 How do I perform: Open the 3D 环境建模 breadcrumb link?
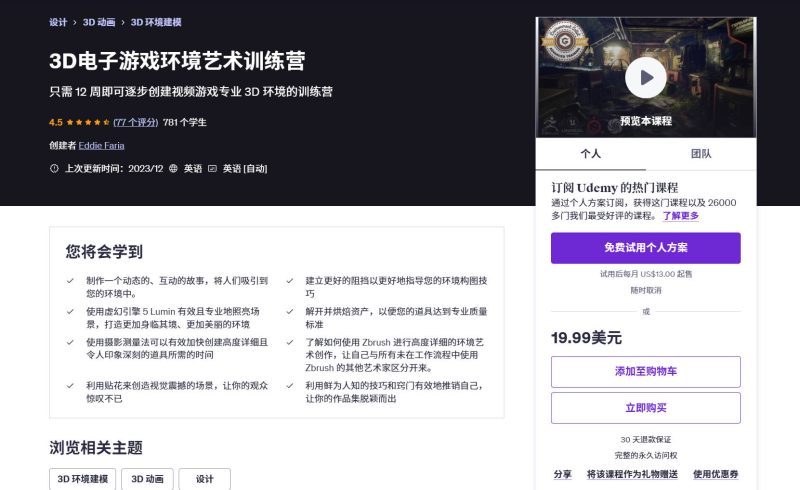pyautogui.click(x=156, y=22)
